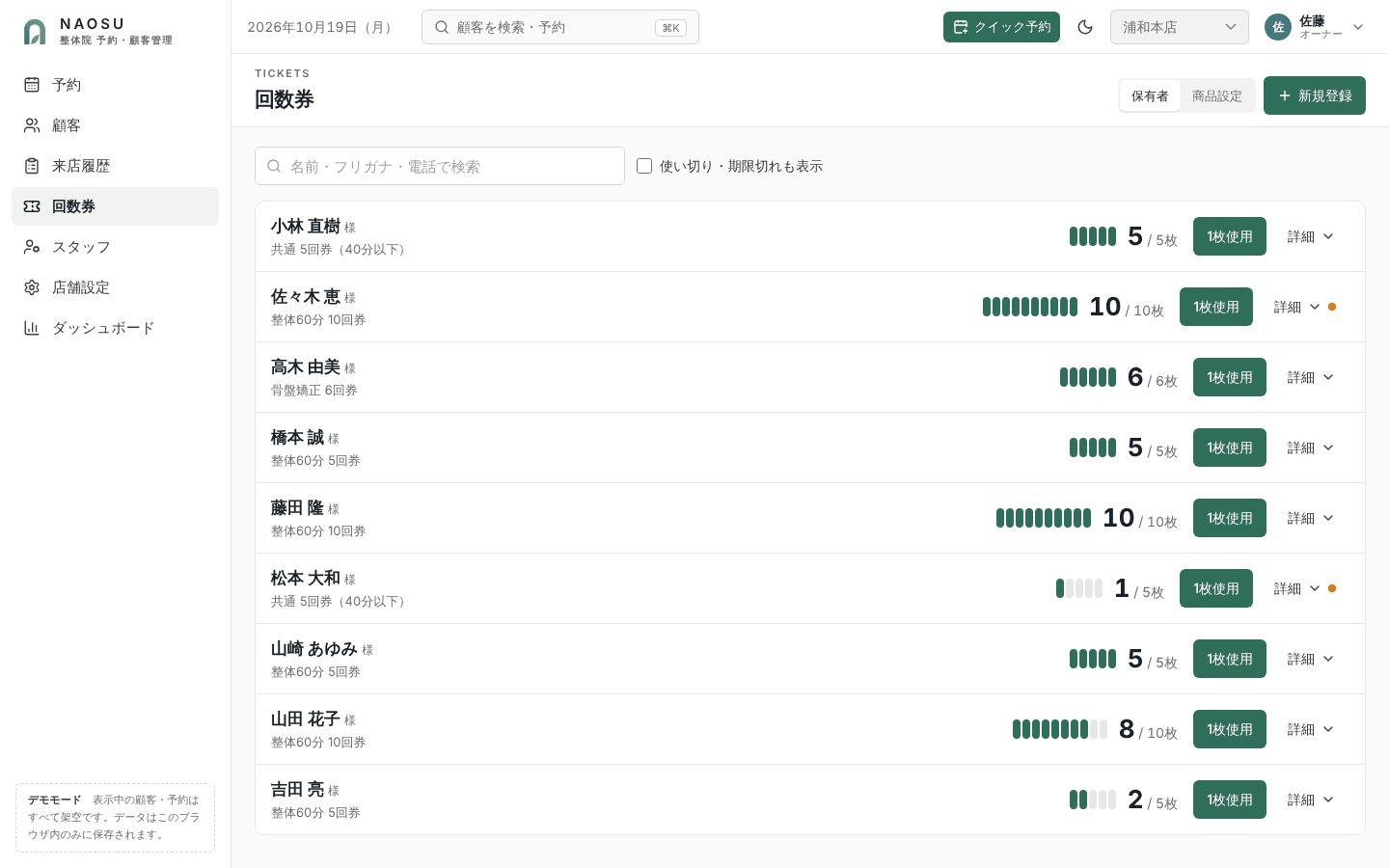Click the 新規登録 button
The width and height of the screenshot is (1389, 868).
click(x=1315, y=95)
